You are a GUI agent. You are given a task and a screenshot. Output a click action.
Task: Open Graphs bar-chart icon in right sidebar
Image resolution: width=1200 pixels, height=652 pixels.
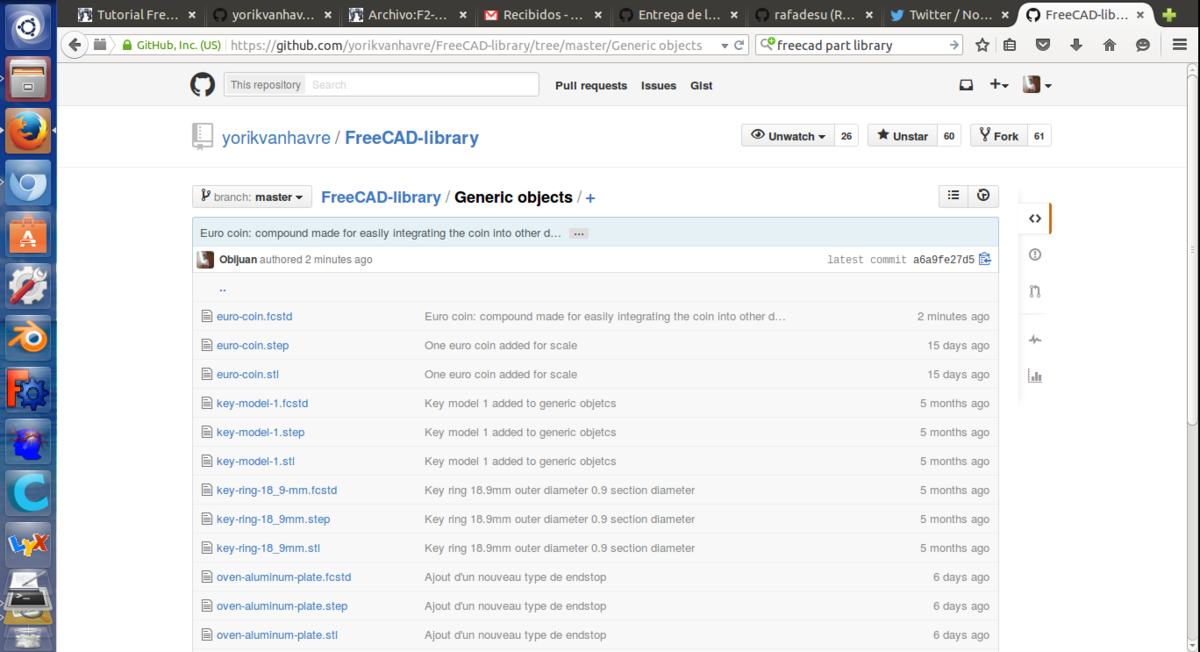pos(1035,376)
